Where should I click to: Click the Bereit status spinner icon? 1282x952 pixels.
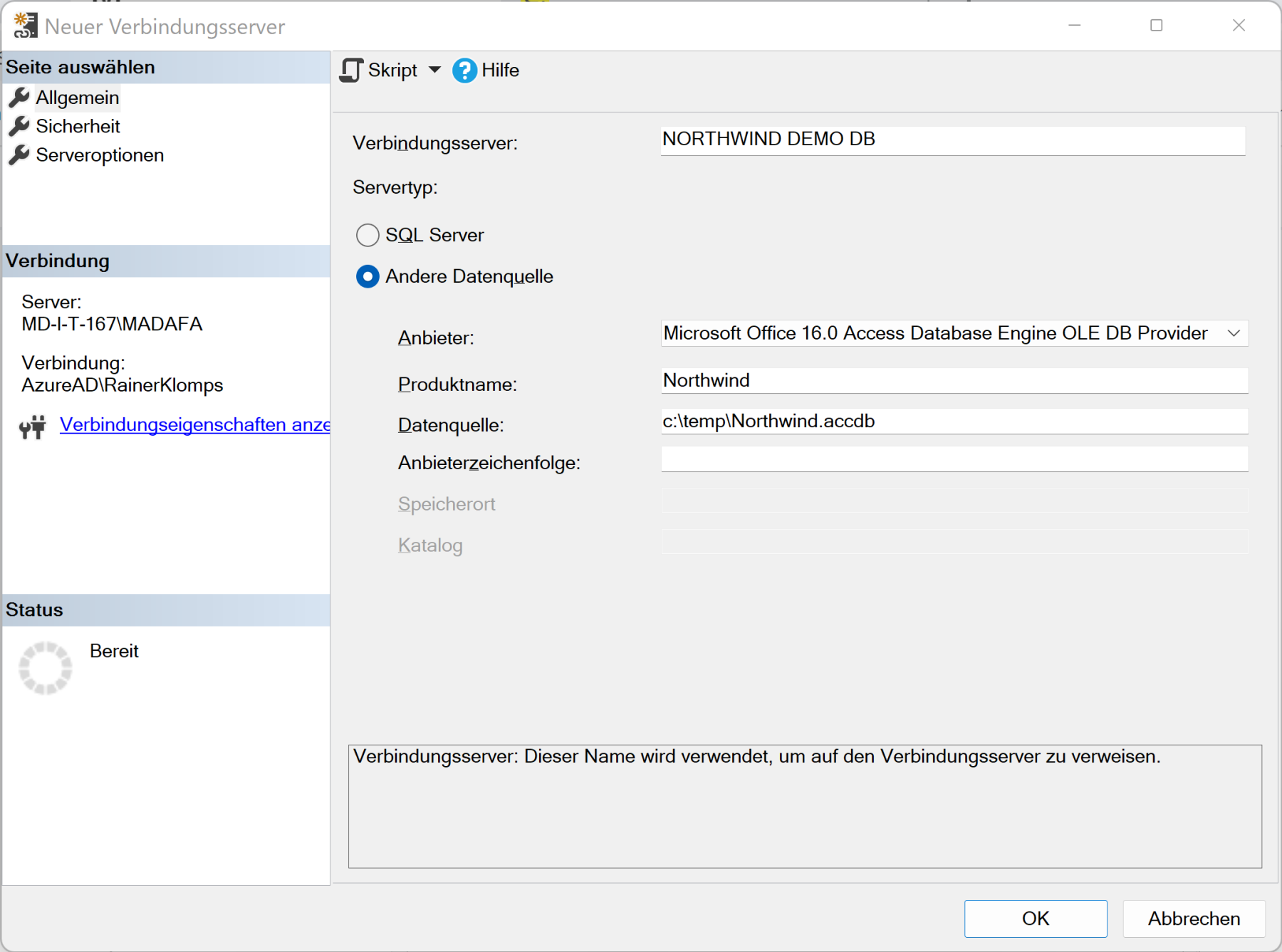coord(46,668)
